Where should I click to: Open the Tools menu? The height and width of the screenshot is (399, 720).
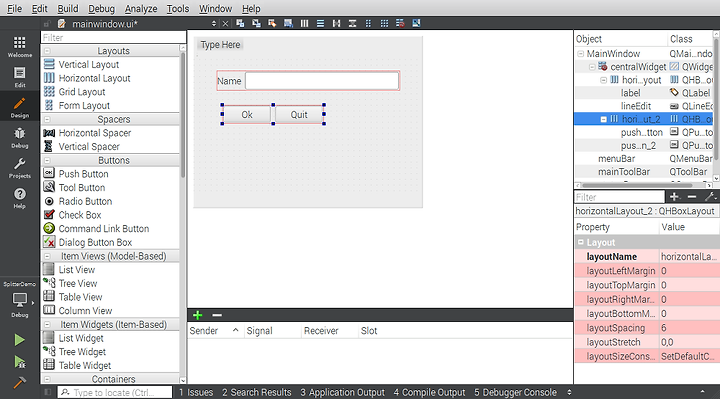[x=178, y=9]
